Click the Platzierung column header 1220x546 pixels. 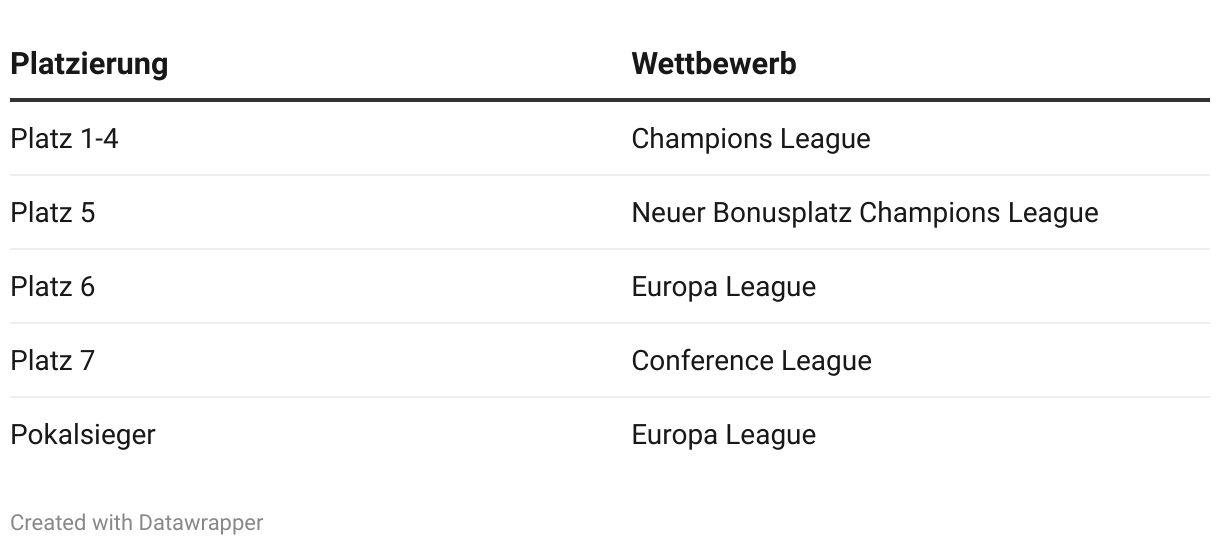tap(89, 64)
